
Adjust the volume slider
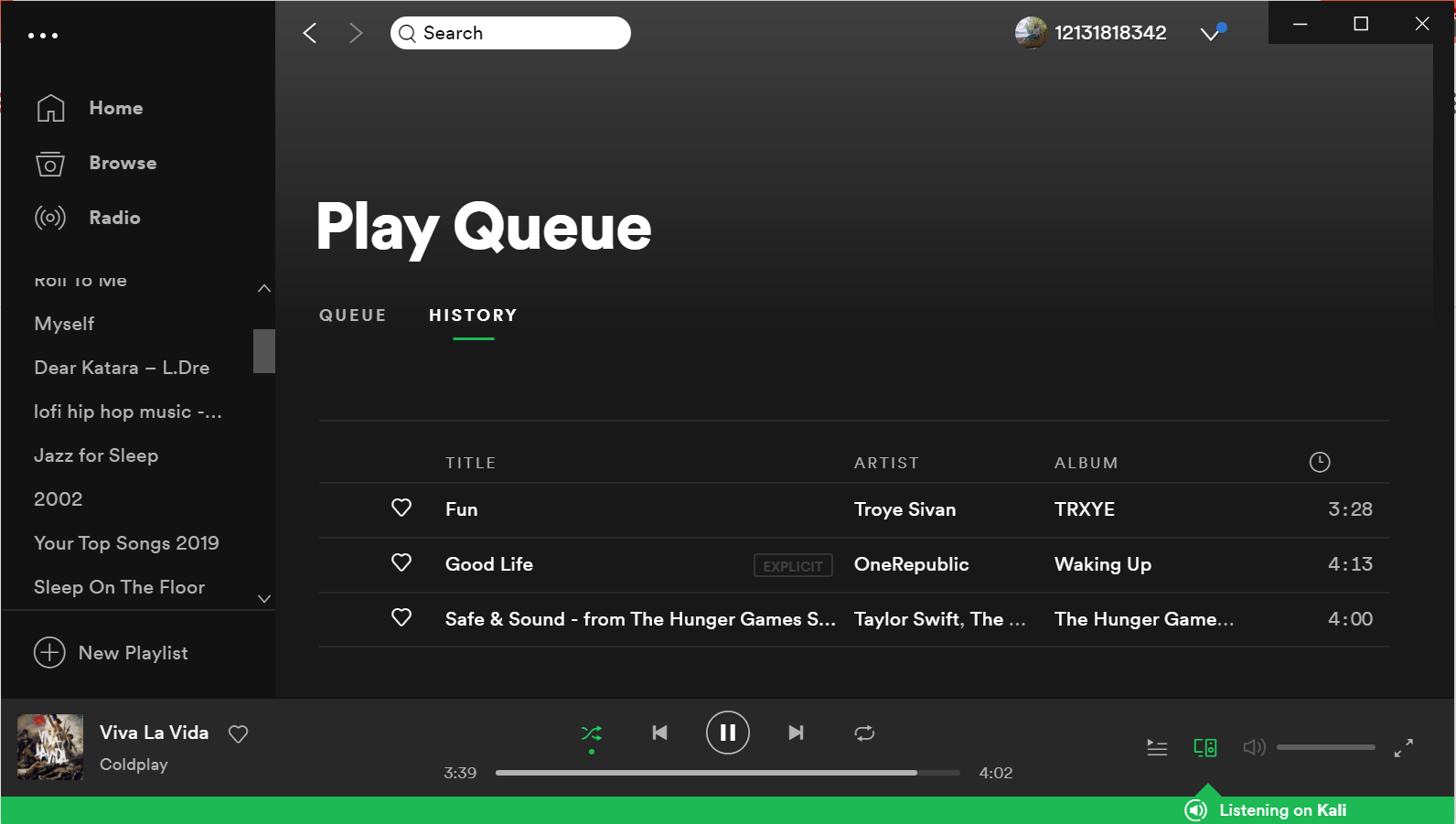pos(1326,747)
